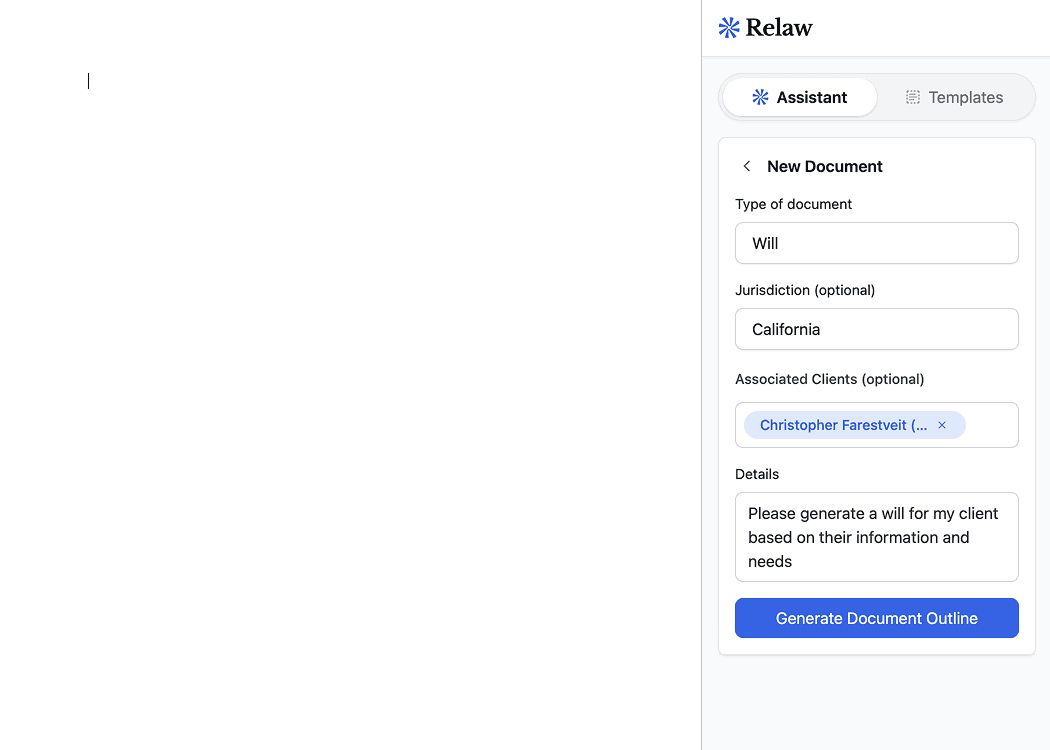The height and width of the screenshot is (750, 1050).
Task: Click the 'Type of document' label
Action: tap(793, 204)
